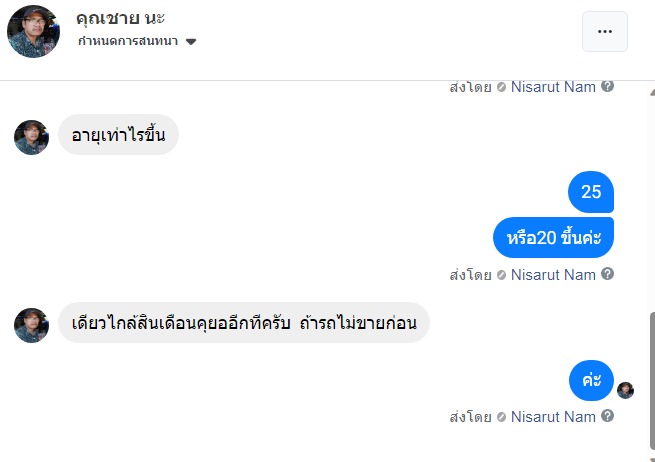Image resolution: width=655 pixels, height=462 pixels.
Task: Click the profile picture in the chat header
Action: coord(33,31)
